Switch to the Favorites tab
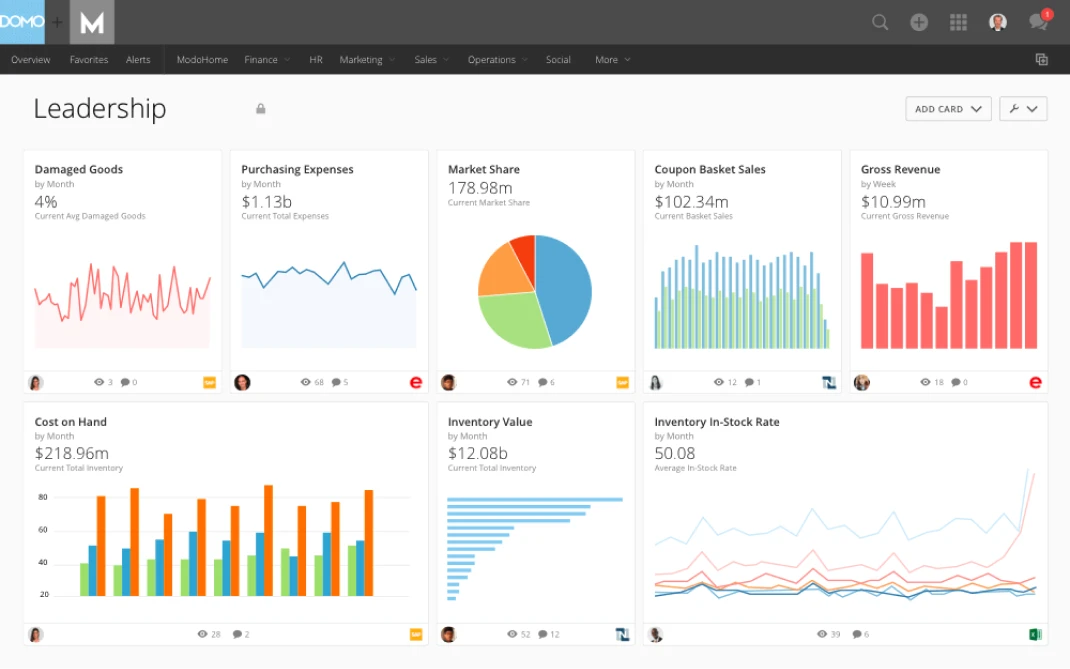 88,59
